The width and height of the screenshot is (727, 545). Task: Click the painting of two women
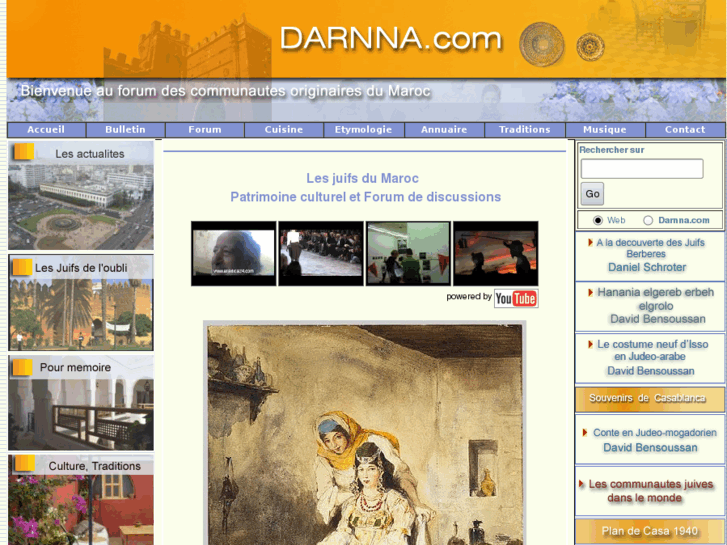pyautogui.click(x=364, y=435)
